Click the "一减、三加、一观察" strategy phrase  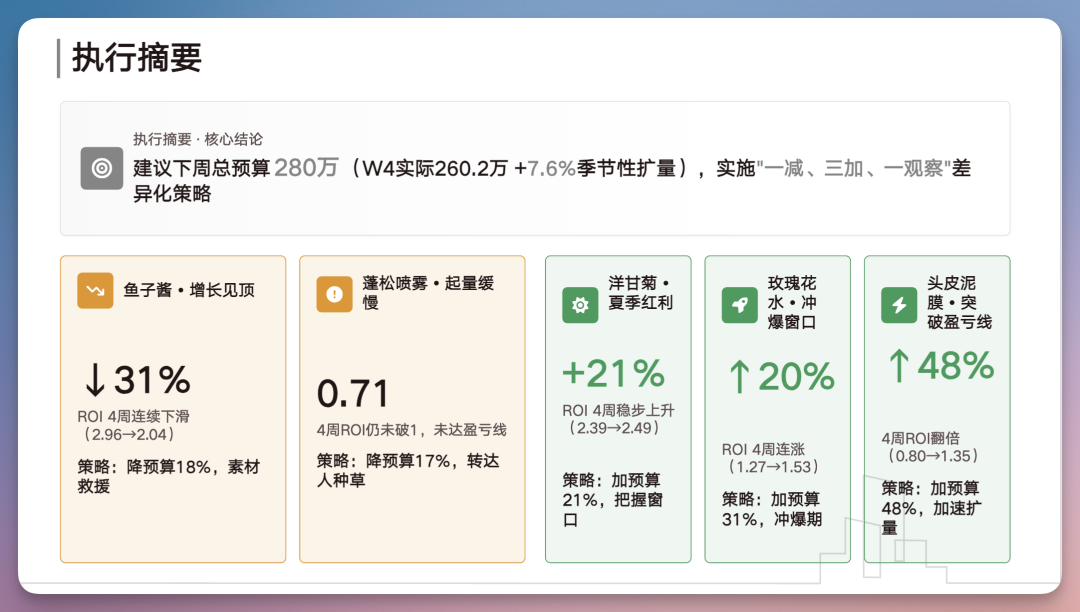coord(854,168)
